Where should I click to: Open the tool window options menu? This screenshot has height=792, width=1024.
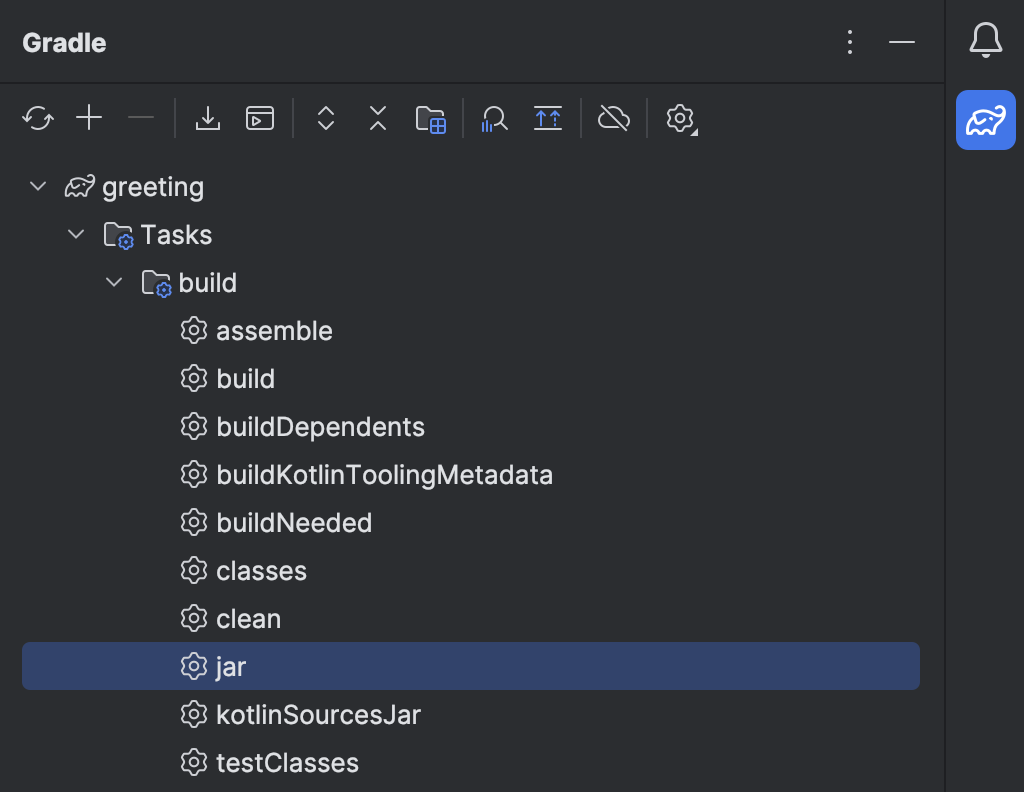pyautogui.click(x=849, y=42)
